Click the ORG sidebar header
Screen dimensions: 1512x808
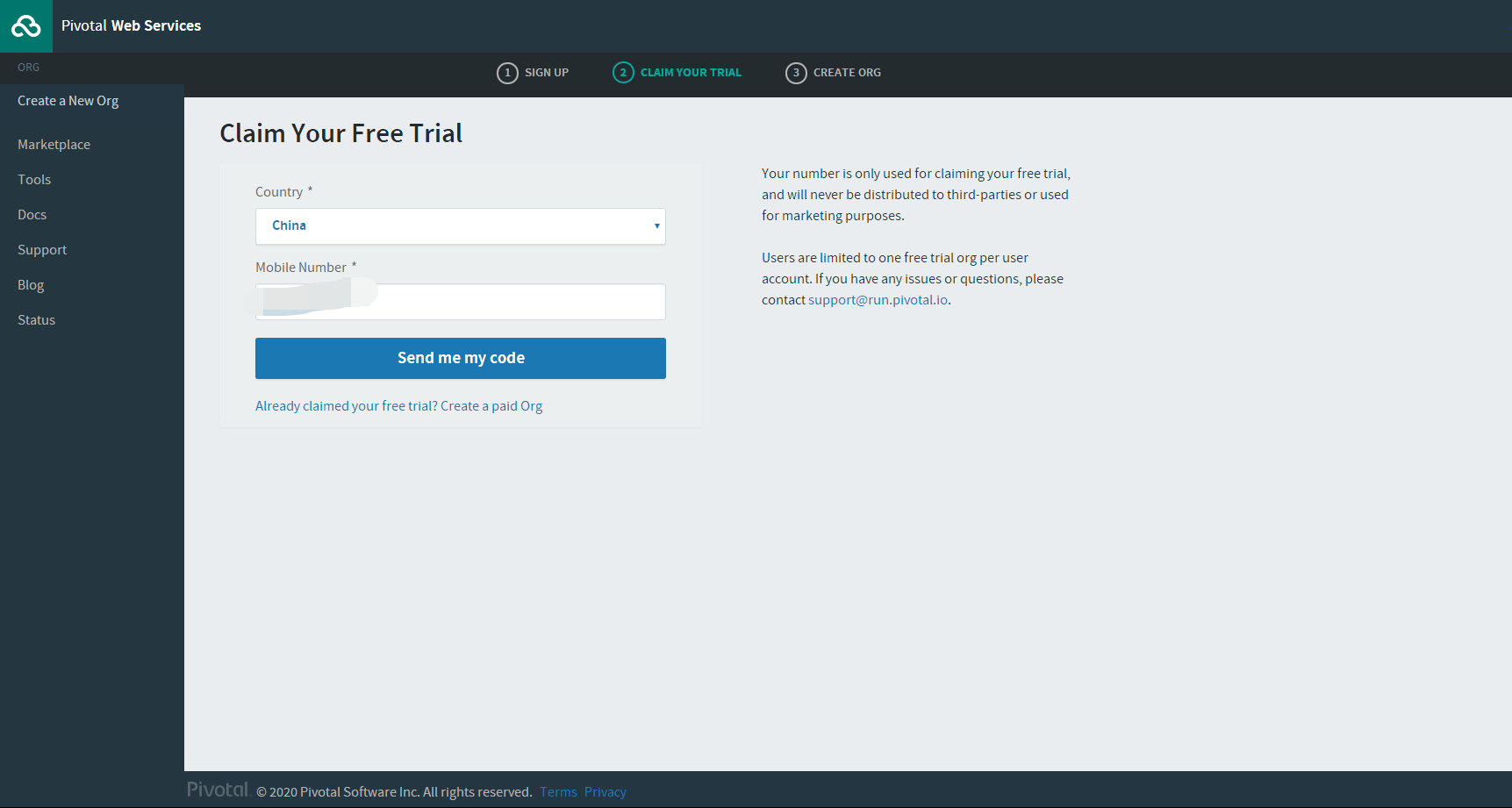[x=29, y=68]
